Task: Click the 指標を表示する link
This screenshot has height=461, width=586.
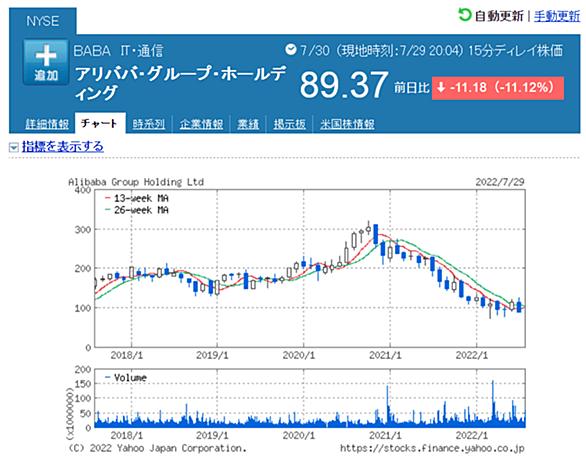Action: [x=63, y=146]
